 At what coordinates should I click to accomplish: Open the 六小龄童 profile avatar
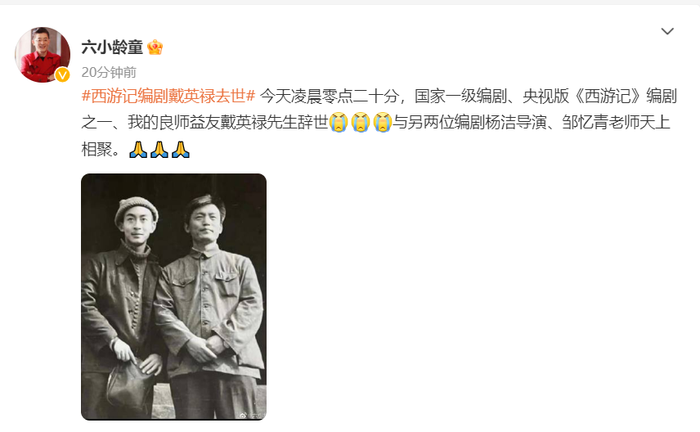point(42,55)
